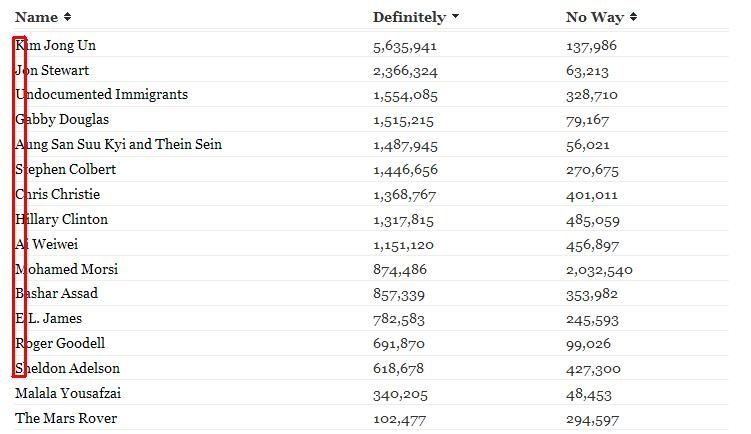Click Kim Jong Un's Definitely count 5,635,941

pos(405,46)
